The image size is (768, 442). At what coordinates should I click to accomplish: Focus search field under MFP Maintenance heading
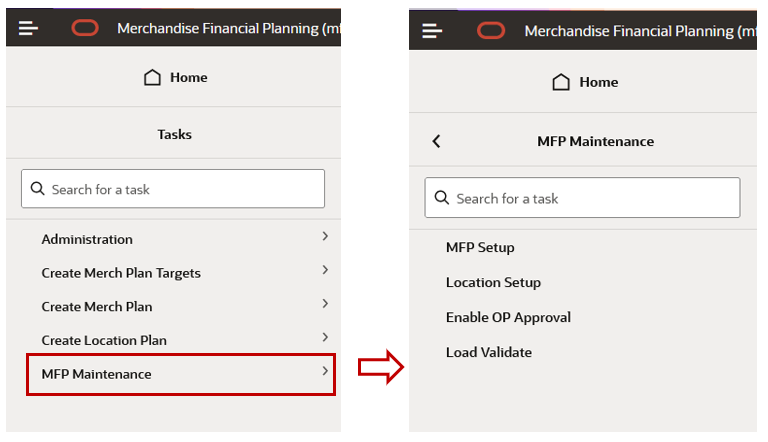[x=582, y=197]
